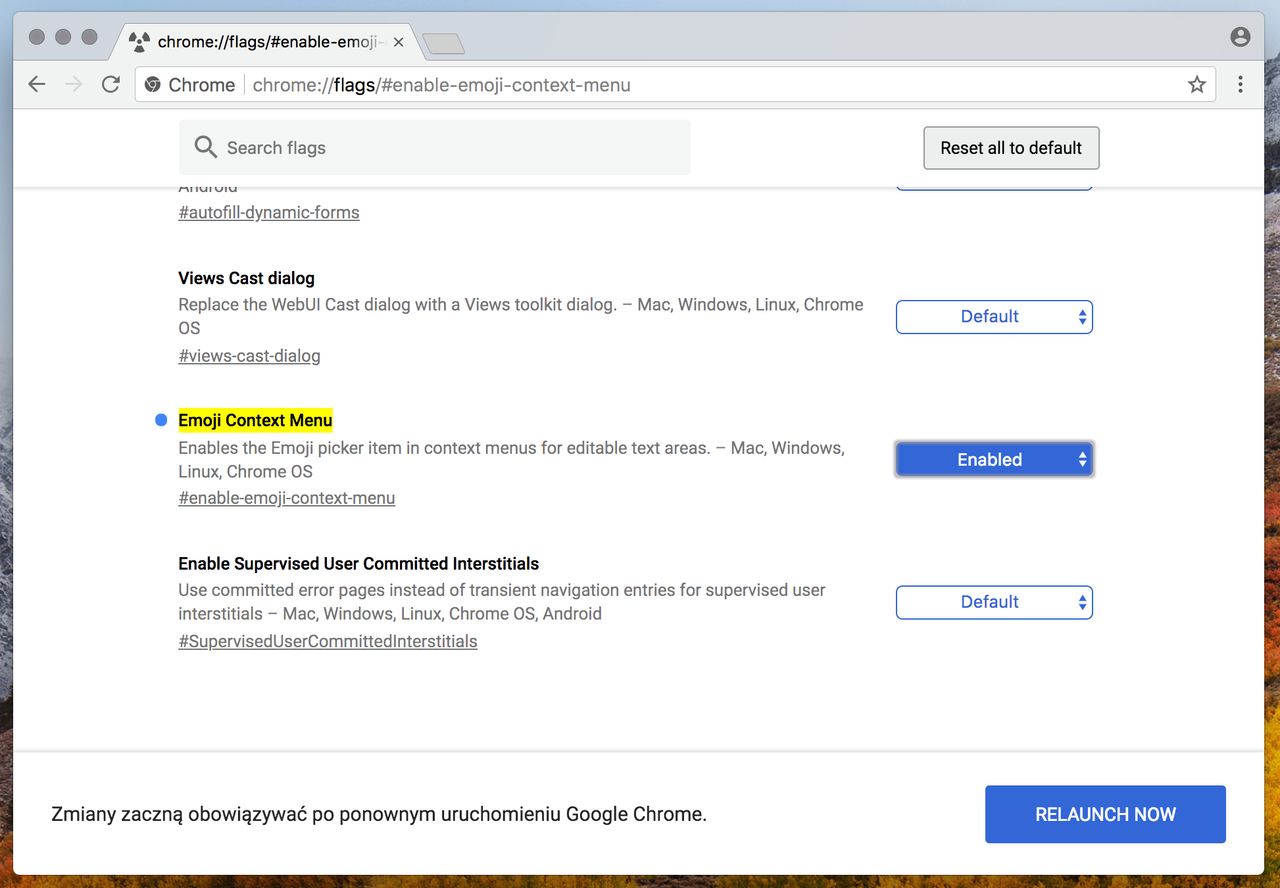
Task: Open the Emoji Context Menu Enabled dropdown
Action: tap(994, 460)
